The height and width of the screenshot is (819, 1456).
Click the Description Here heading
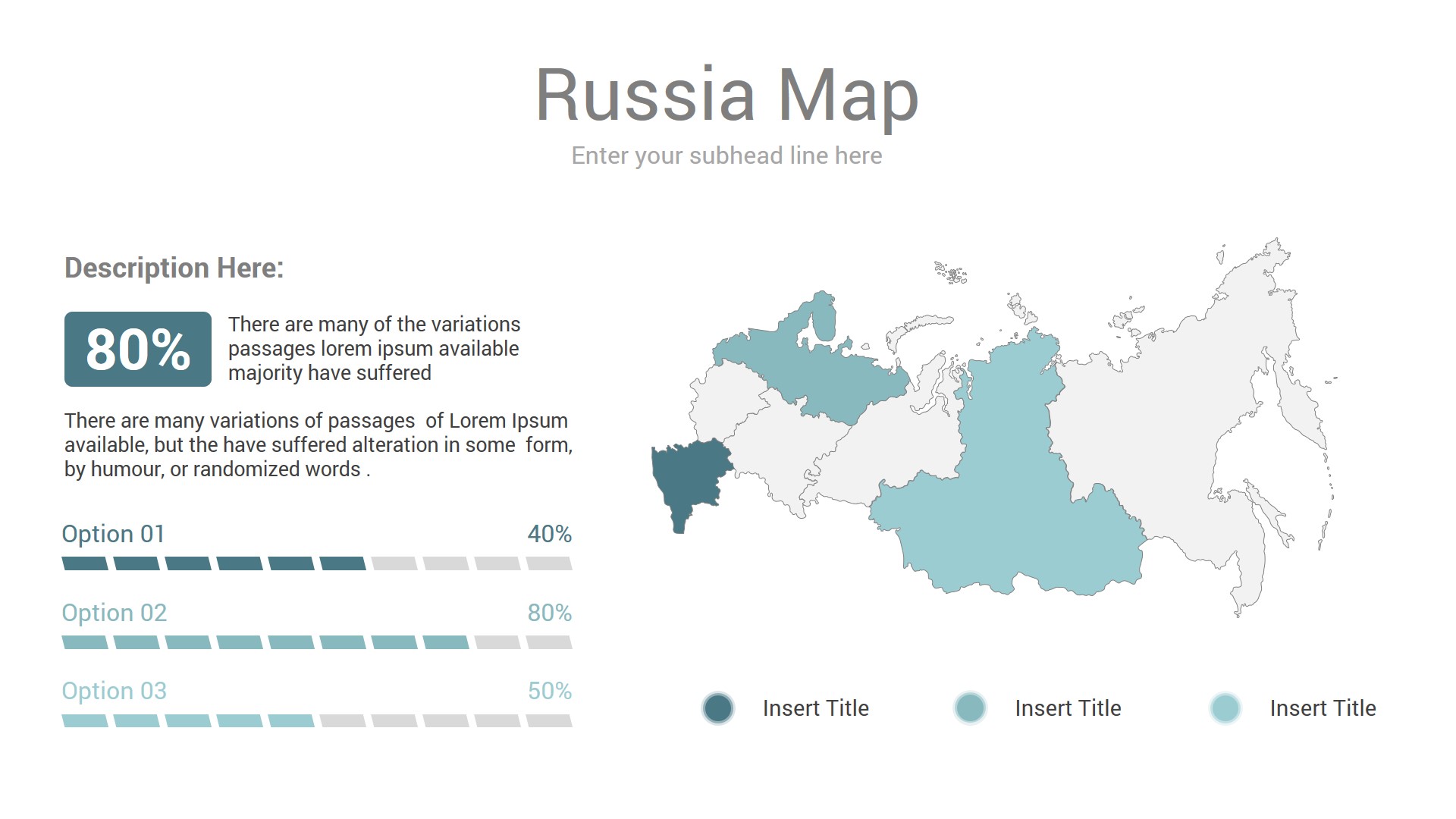(x=174, y=268)
